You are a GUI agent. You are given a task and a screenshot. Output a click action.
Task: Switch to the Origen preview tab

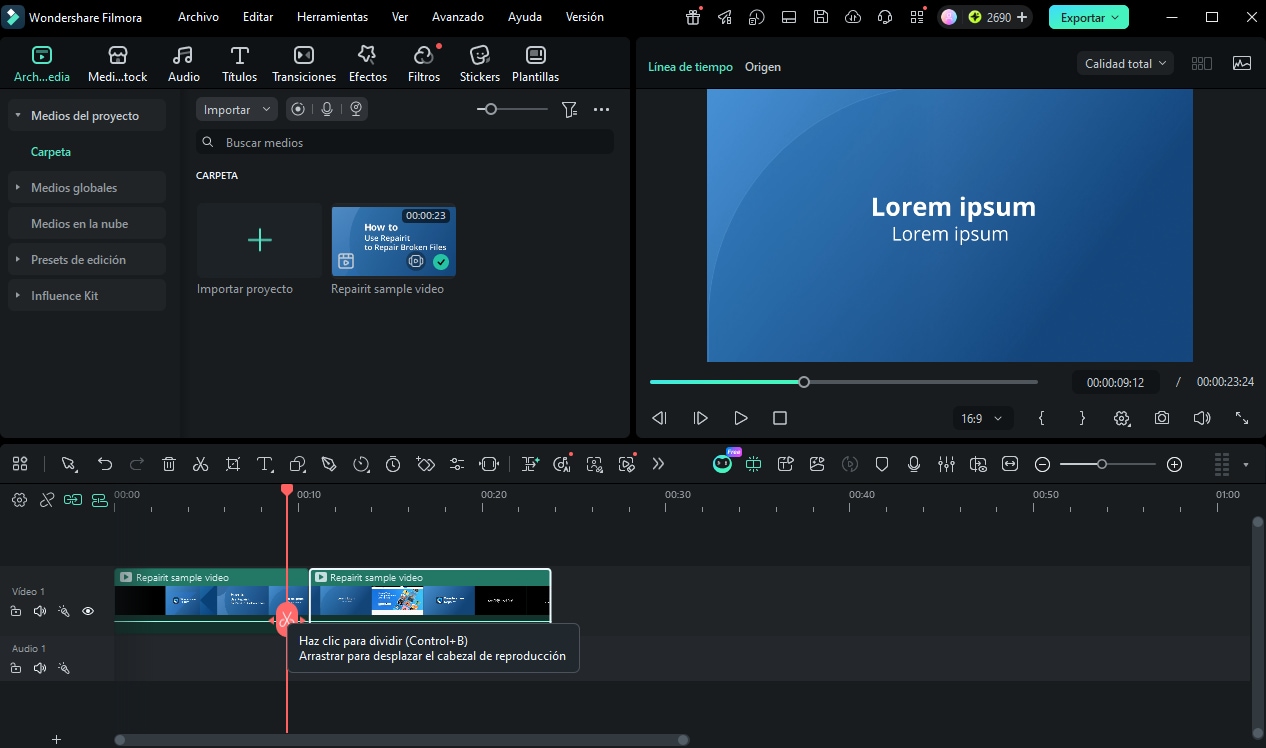coord(763,67)
